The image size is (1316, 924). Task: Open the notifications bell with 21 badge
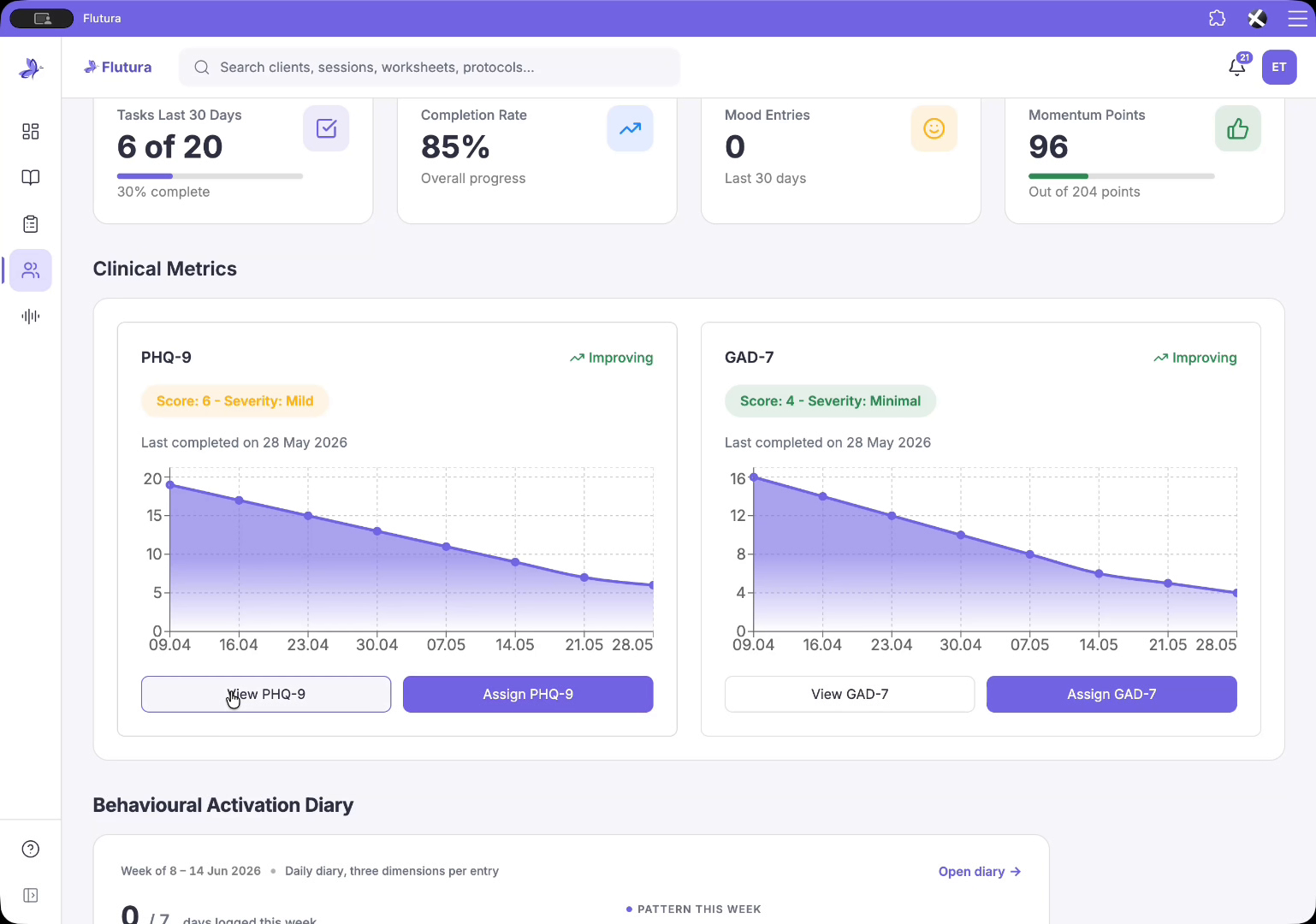point(1237,67)
